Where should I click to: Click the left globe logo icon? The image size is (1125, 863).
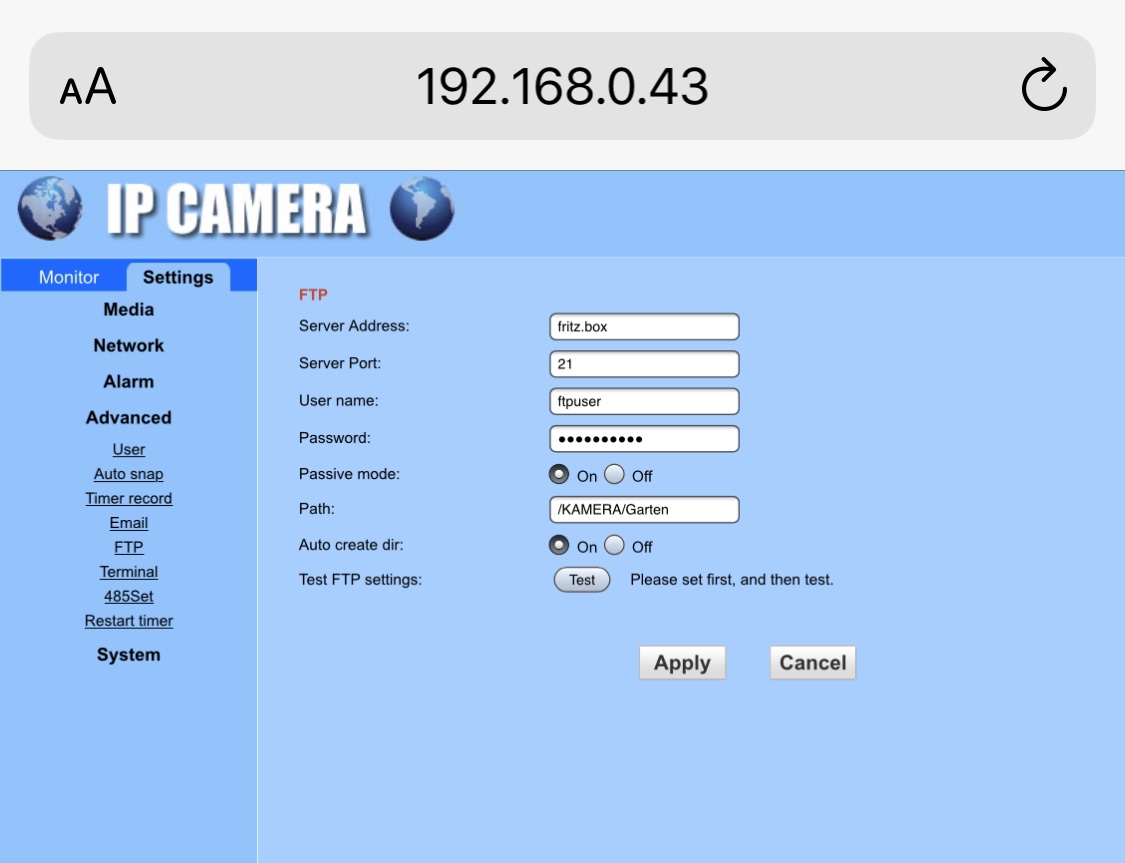(49, 209)
